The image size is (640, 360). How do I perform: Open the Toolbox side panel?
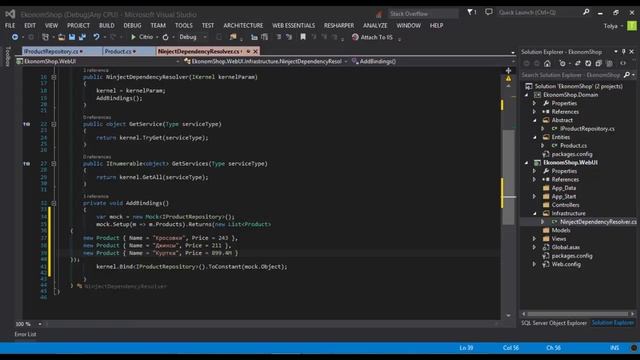click(7, 56)
